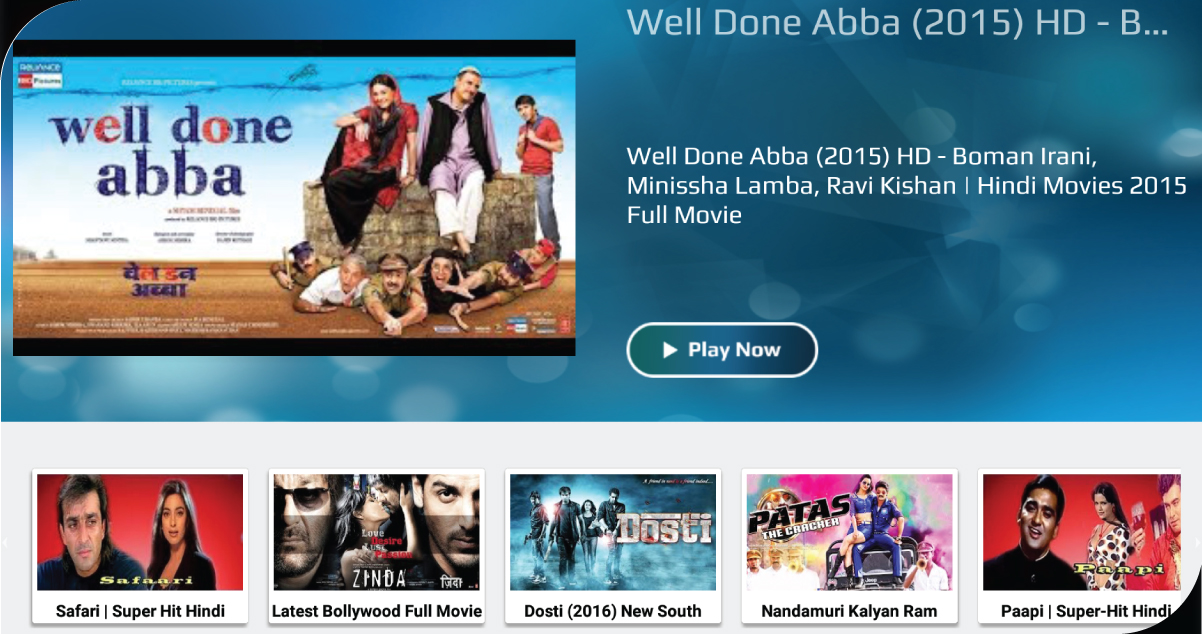This screenshot has width=1202, height=634.
Task: Click the Play Now button
Action: point(722,350)
